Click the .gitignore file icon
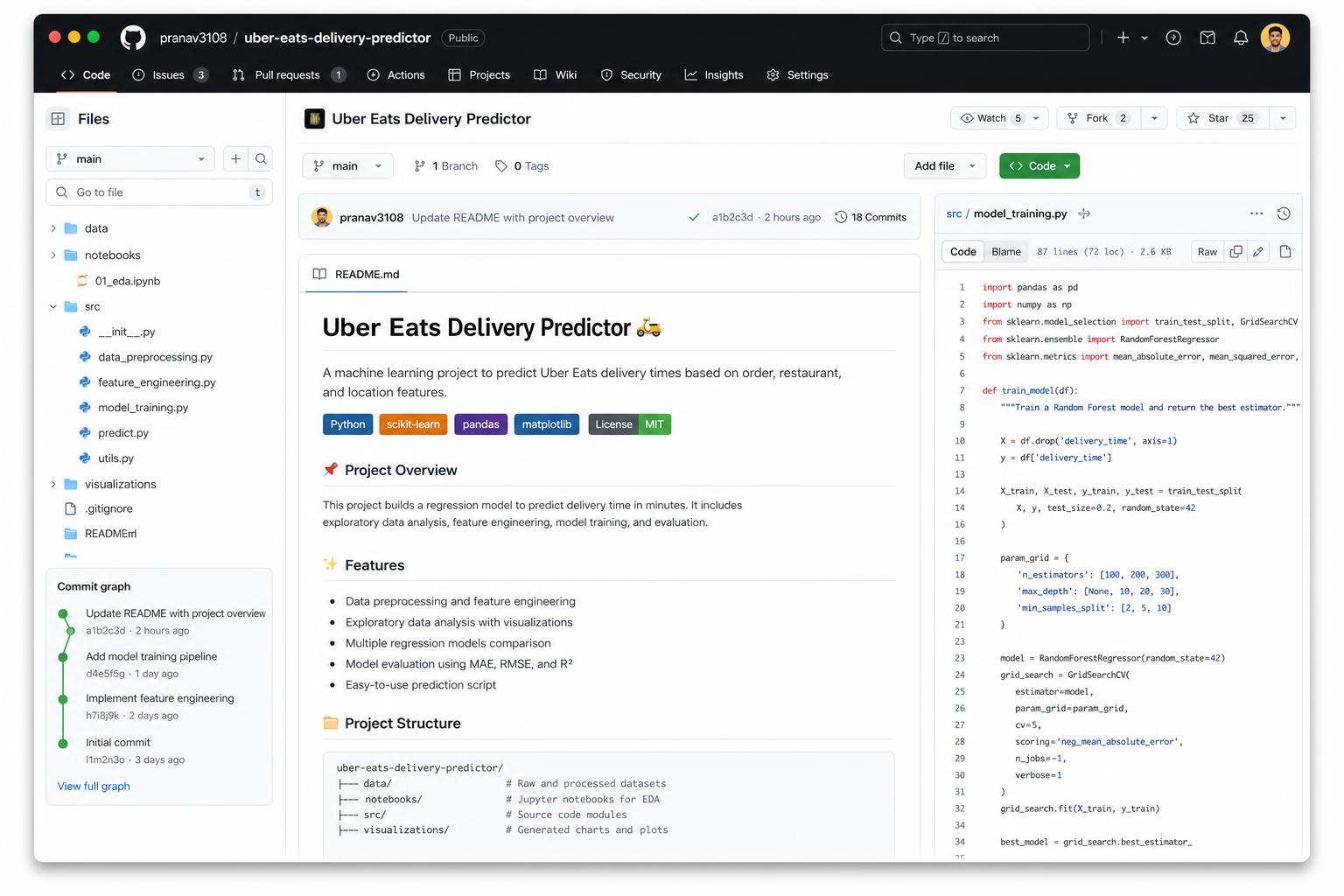Screen dimensions: 1344x896 point(71,508)
